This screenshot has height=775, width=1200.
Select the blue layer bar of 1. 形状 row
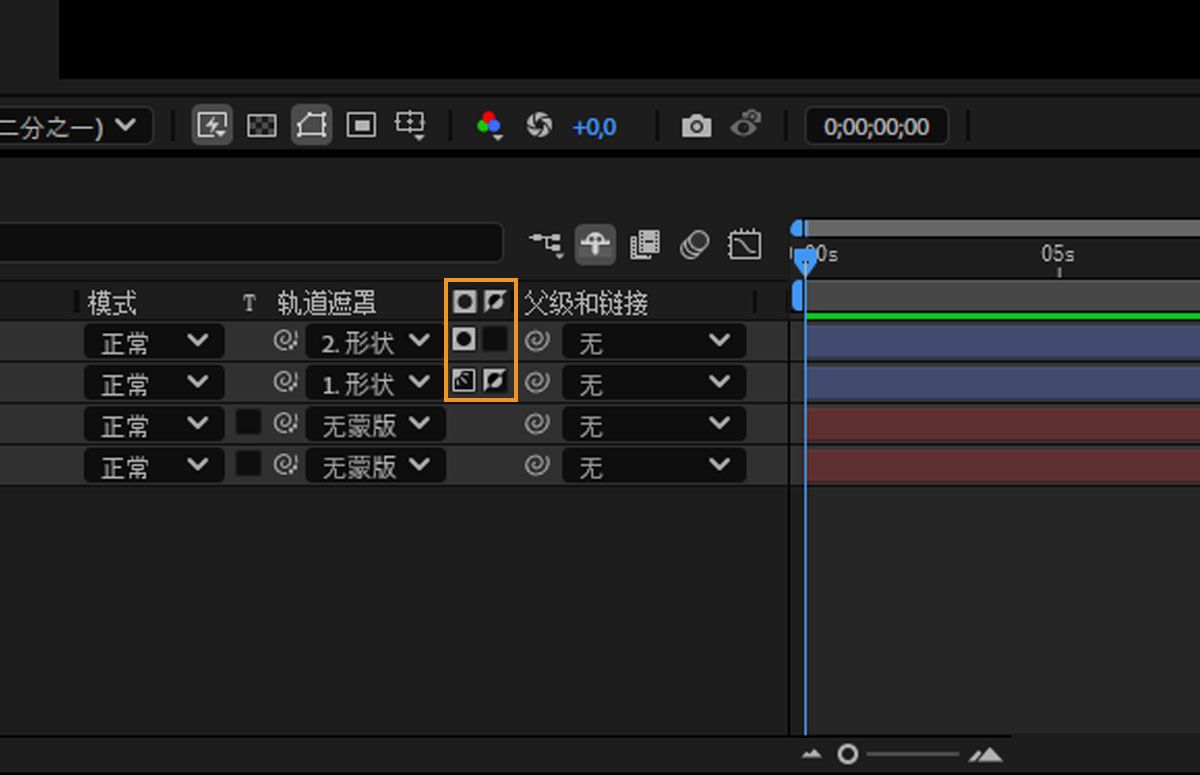[1002, 384]
